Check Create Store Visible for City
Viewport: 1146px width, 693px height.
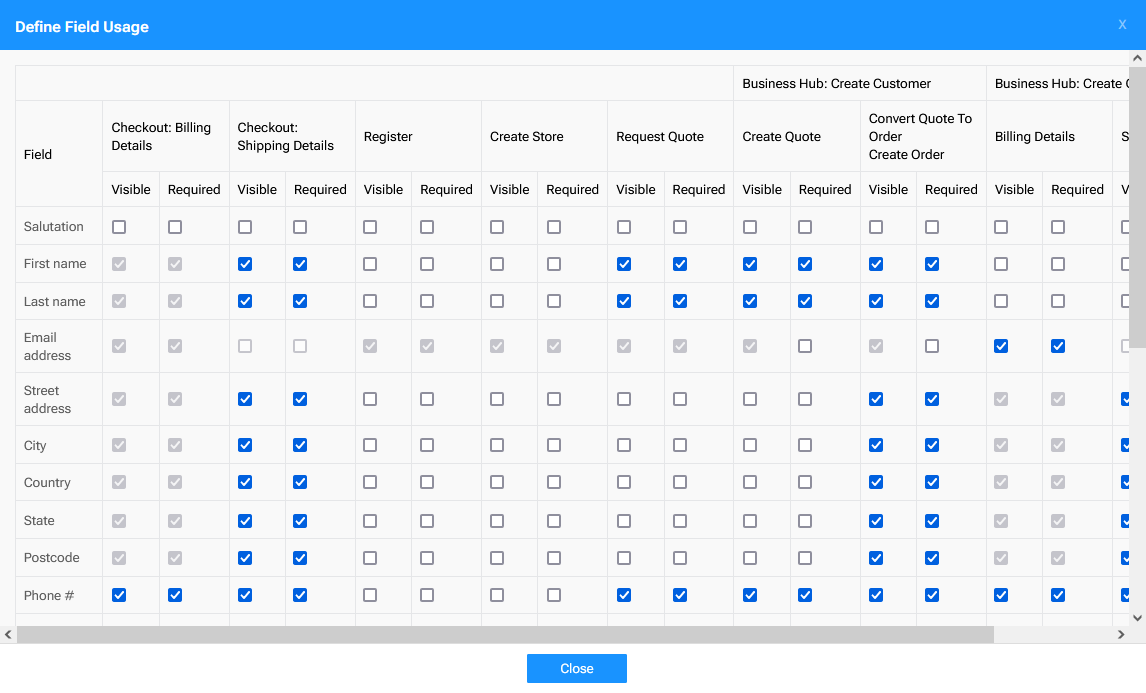[x=497, y=445]
